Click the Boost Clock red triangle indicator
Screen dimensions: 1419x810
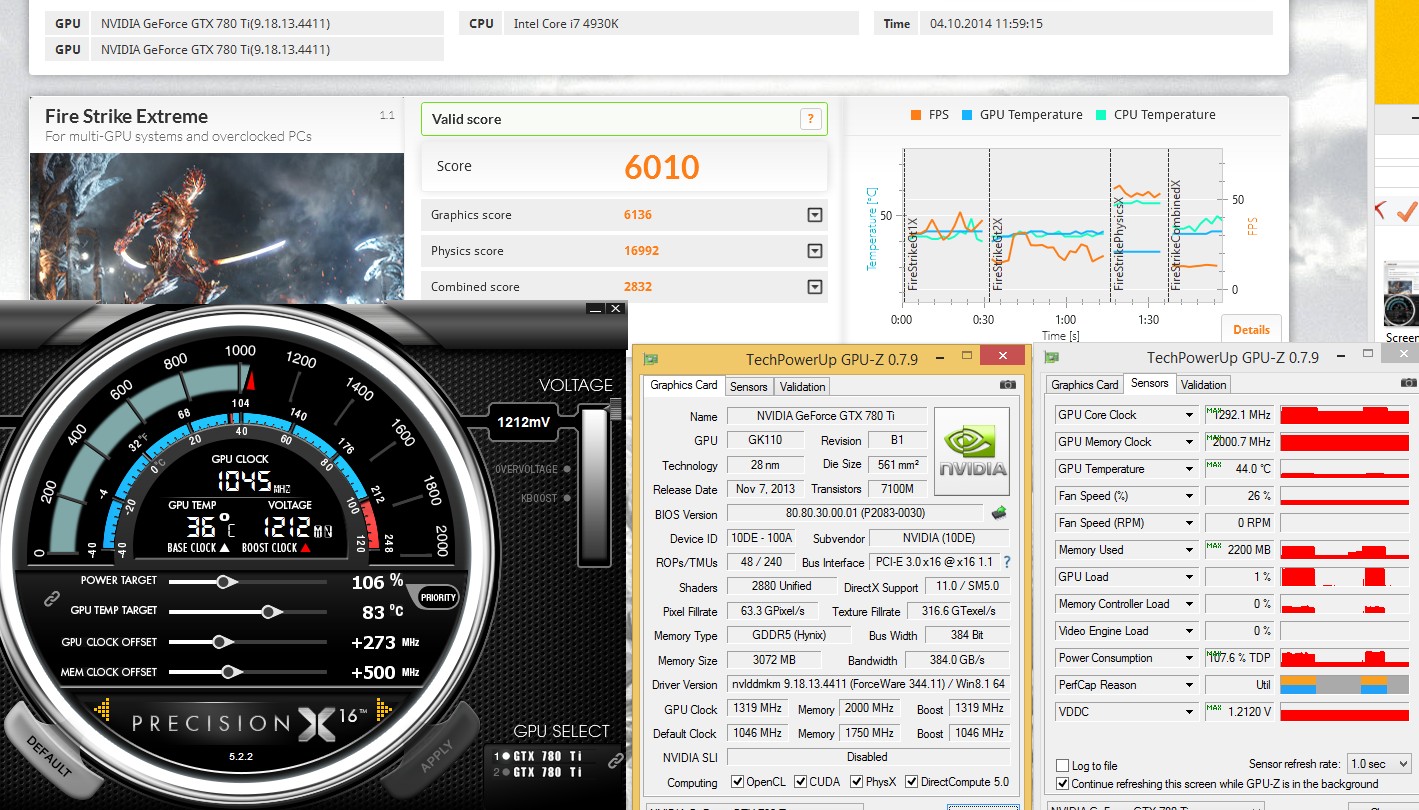(x=304, y=548)
